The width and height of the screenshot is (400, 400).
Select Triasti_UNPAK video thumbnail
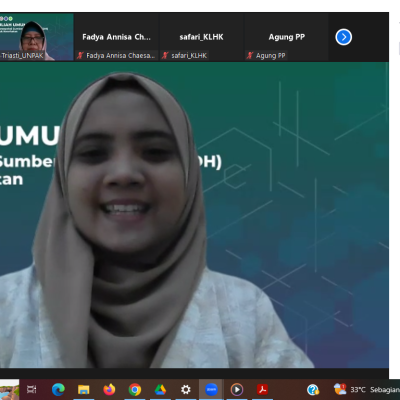tap(37, 37)
